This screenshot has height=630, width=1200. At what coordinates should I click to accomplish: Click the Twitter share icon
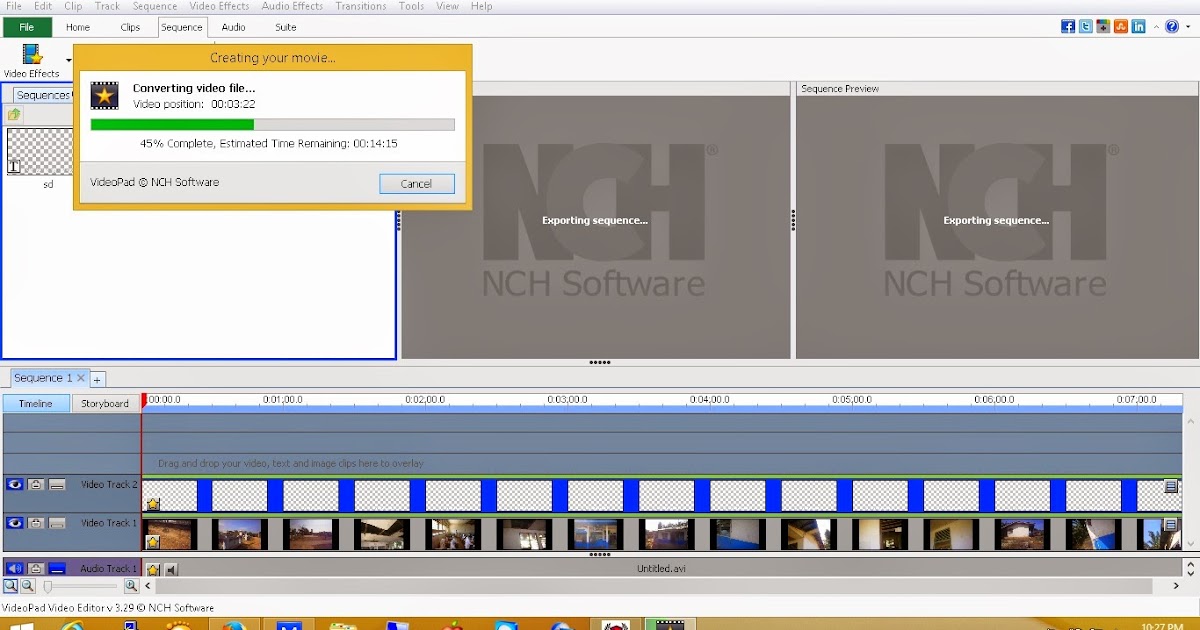pos(1085,27)
